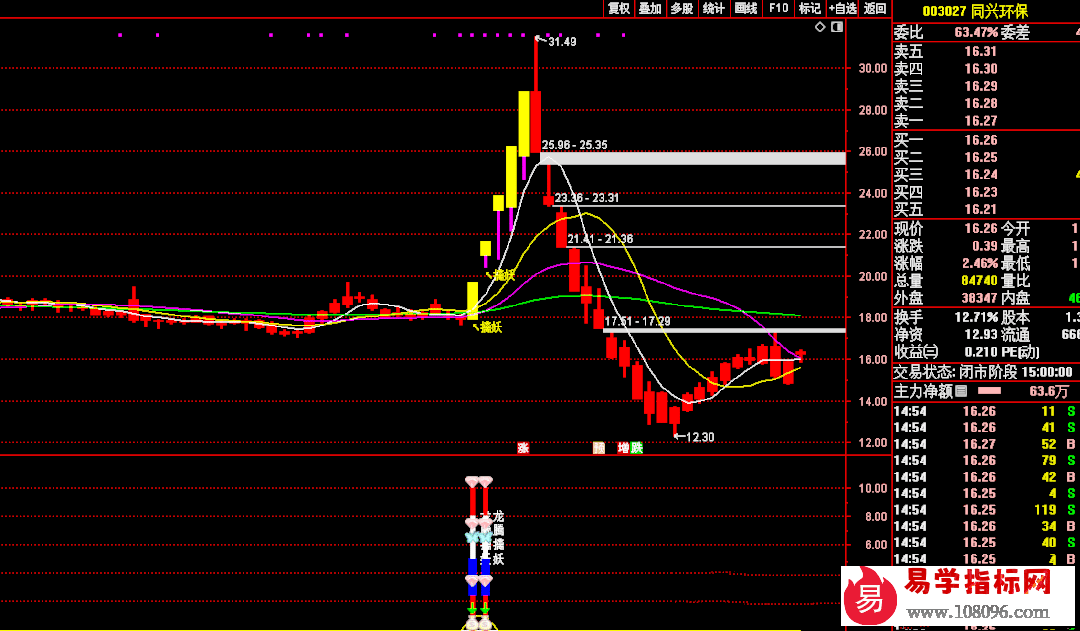Select 多股 multi-stock view
Screen dimensions: 1080x631
pos(681,8)
